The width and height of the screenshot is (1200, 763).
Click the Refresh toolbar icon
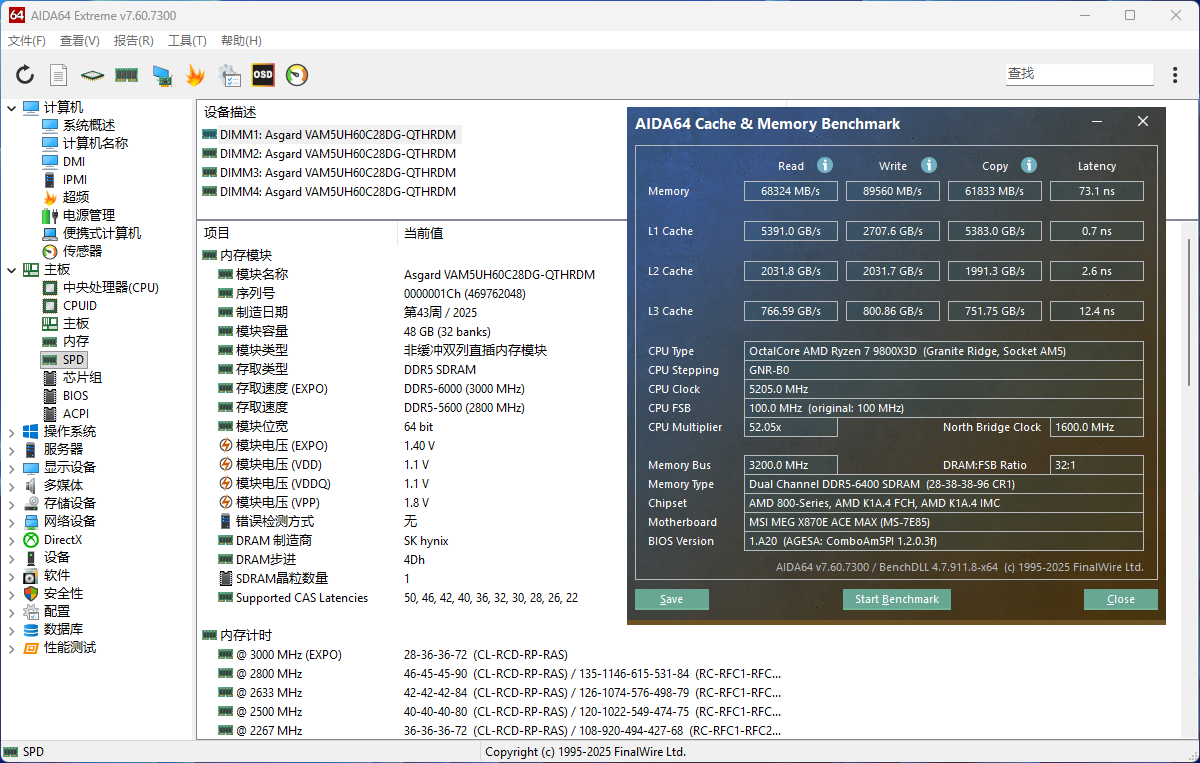point(25,75)
